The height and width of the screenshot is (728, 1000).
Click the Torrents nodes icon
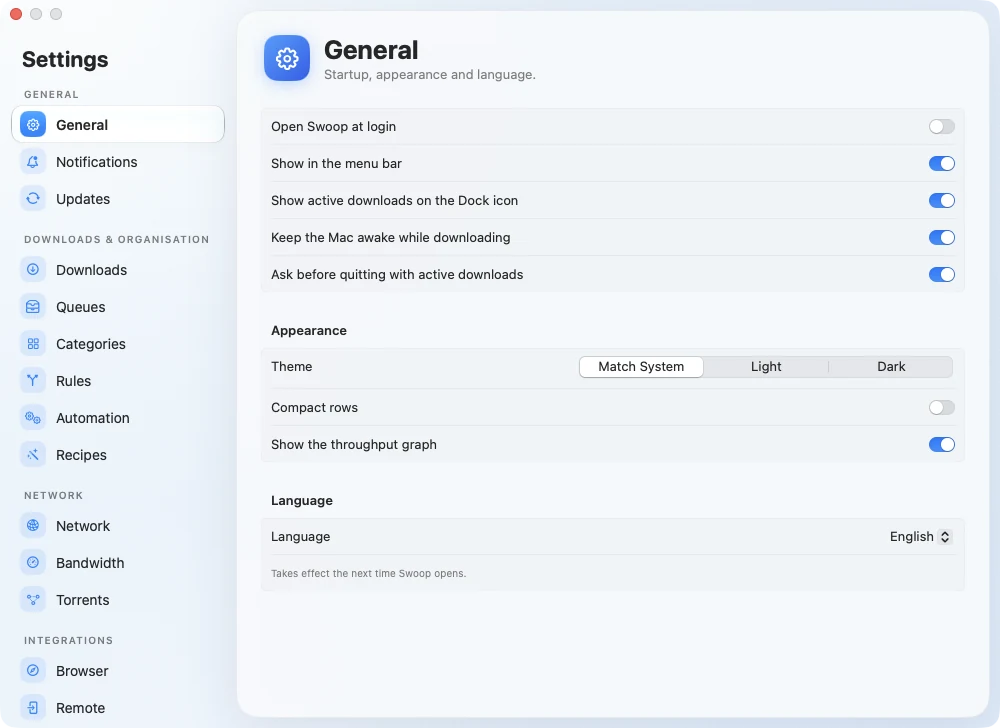[33, 600]
